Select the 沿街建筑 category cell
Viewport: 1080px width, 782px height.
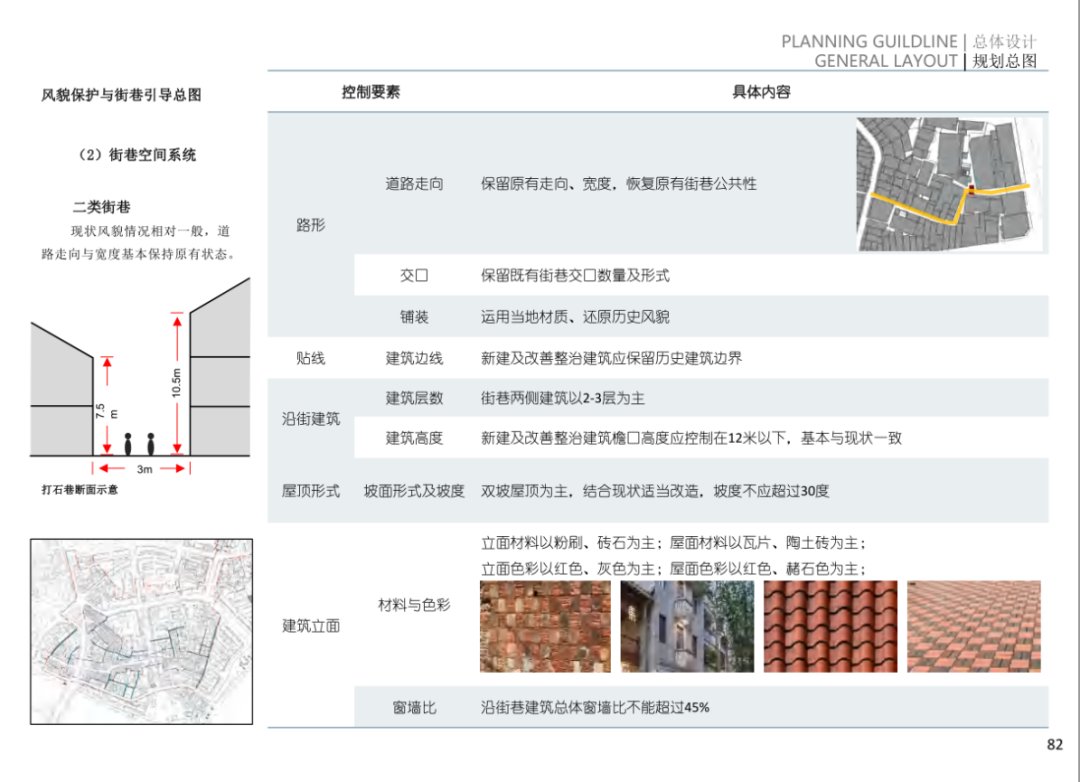310,419
